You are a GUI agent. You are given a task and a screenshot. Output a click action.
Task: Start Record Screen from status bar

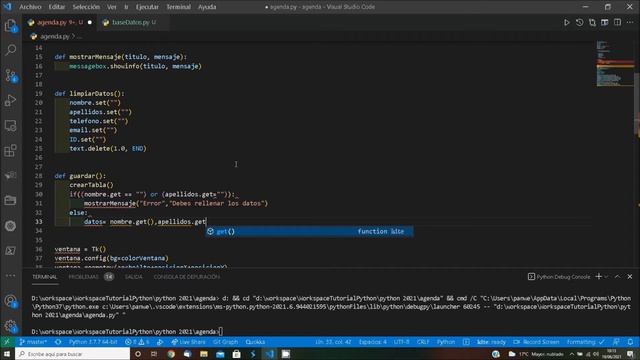click(537, 342)
